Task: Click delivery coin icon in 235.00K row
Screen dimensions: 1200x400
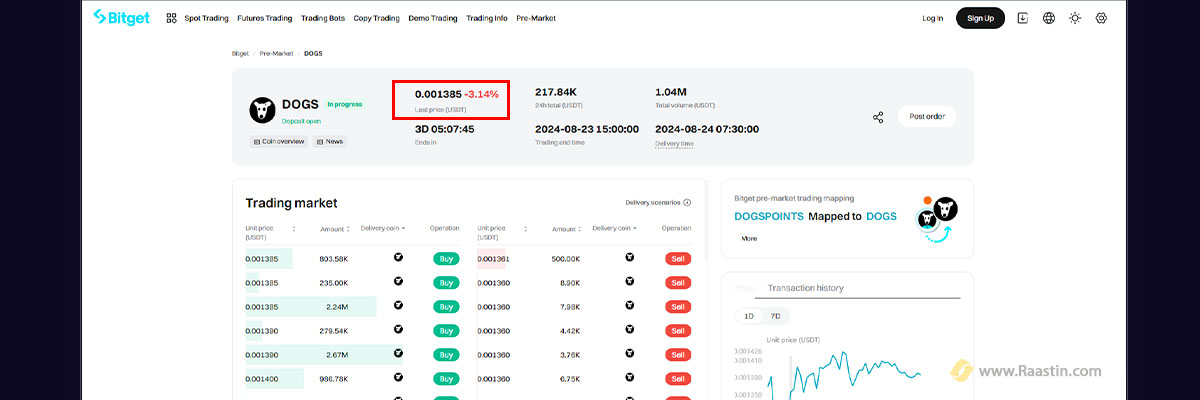Action: click(398, 282)
